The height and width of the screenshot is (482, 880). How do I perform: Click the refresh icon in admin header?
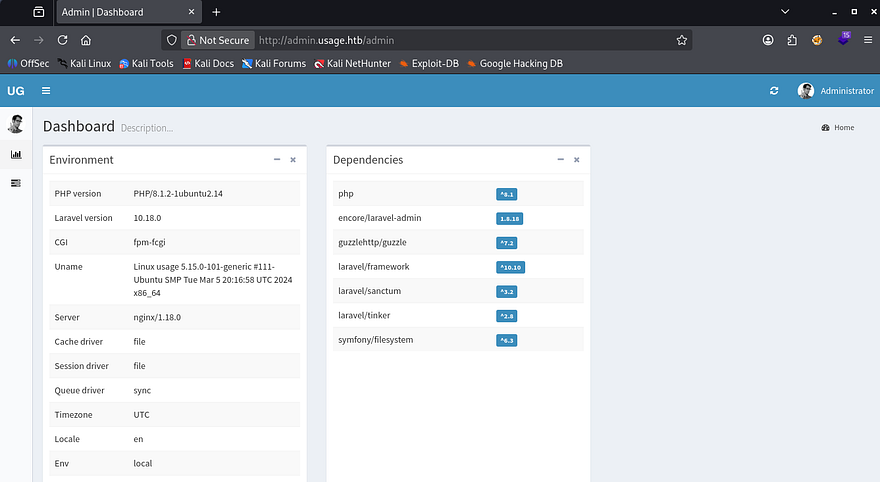point(773,91)
